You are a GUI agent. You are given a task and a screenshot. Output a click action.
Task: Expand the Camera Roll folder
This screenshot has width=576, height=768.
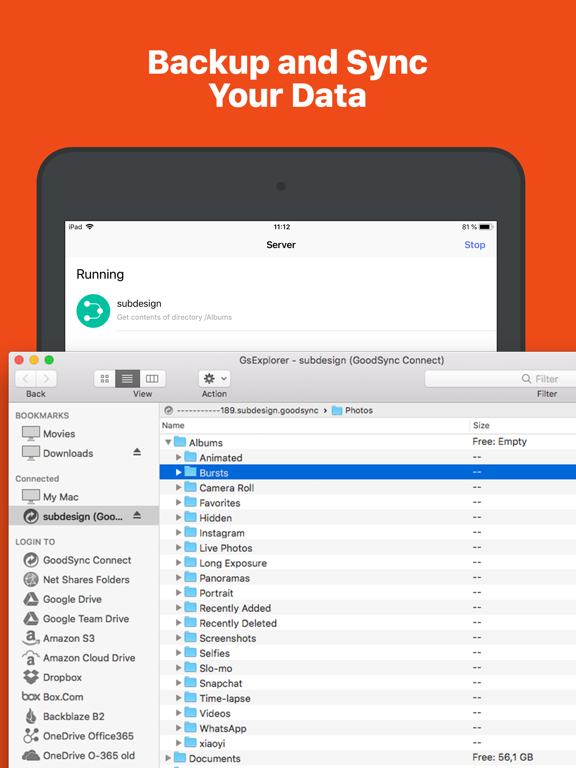178,488
